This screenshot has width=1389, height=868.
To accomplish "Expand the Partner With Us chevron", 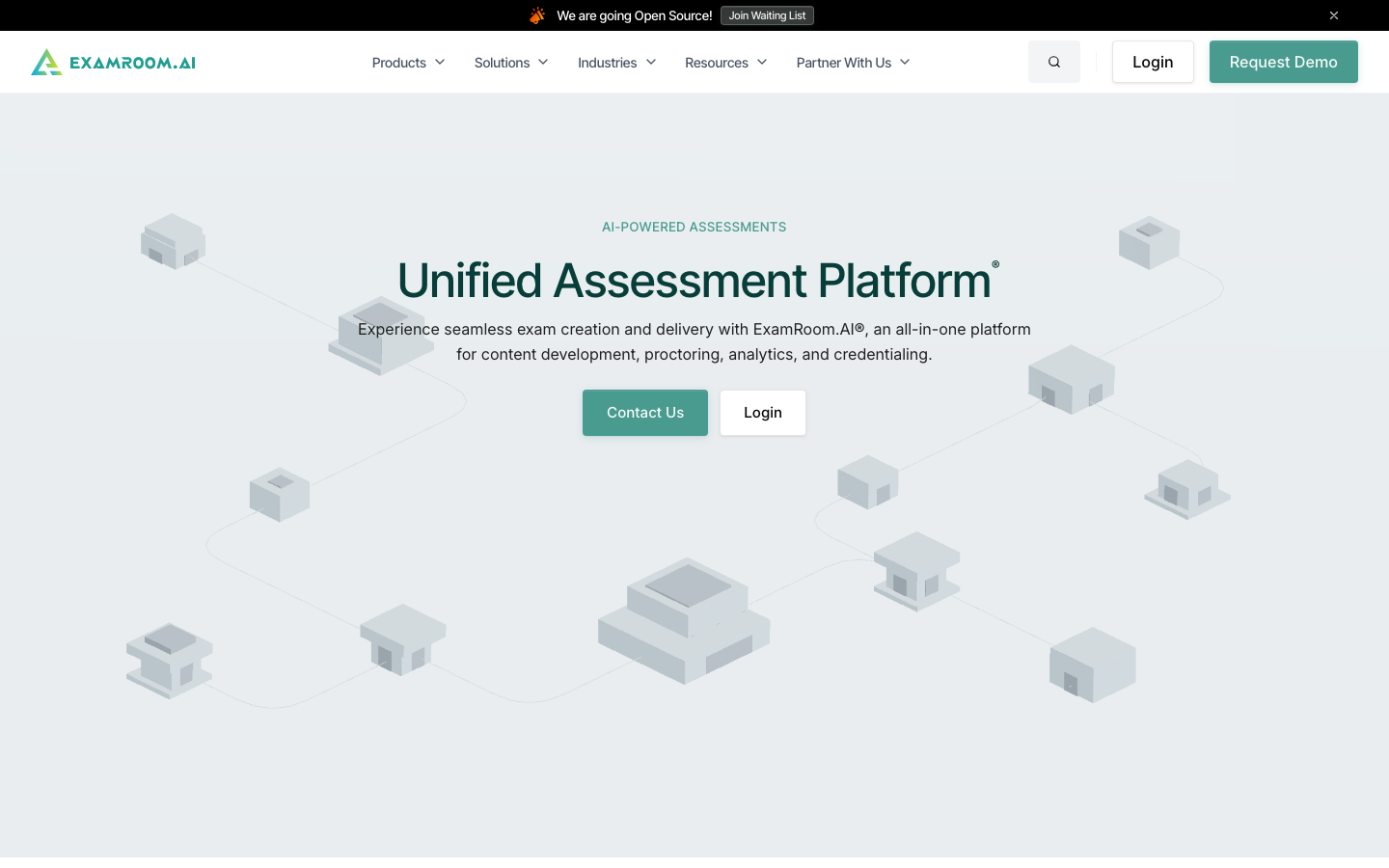I will pyautogui.click(x=905, y=62).
